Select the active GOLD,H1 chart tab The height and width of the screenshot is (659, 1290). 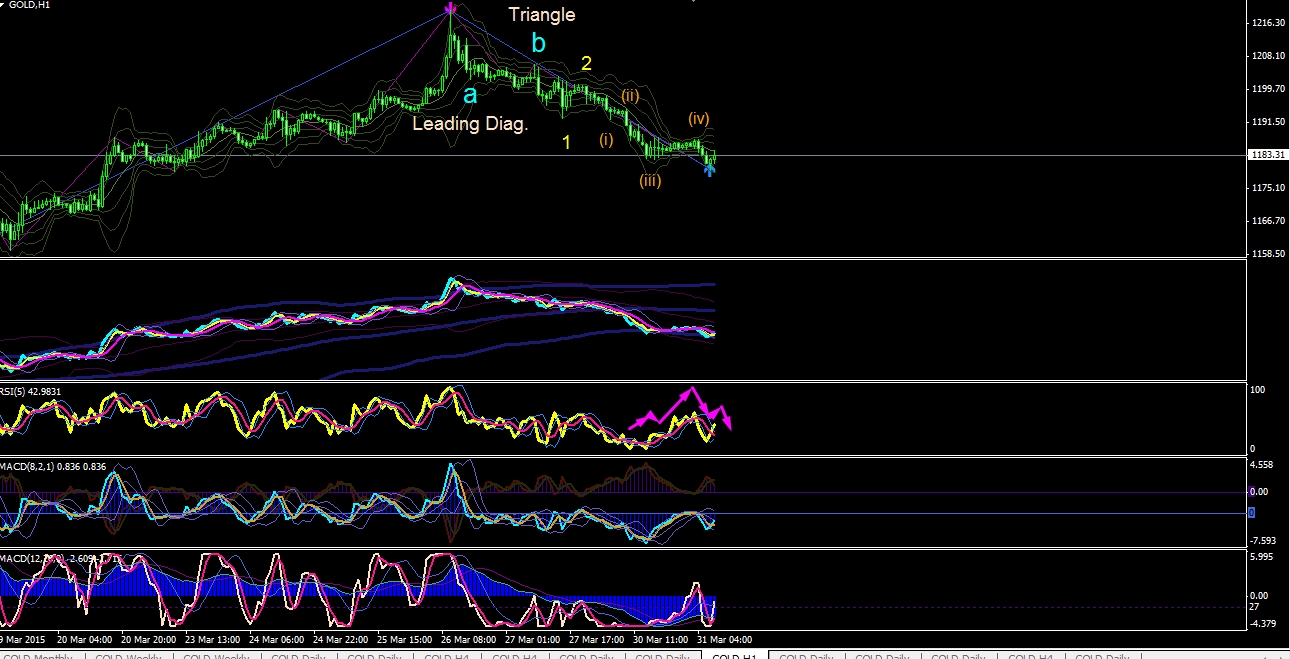[x=734, y=655]
